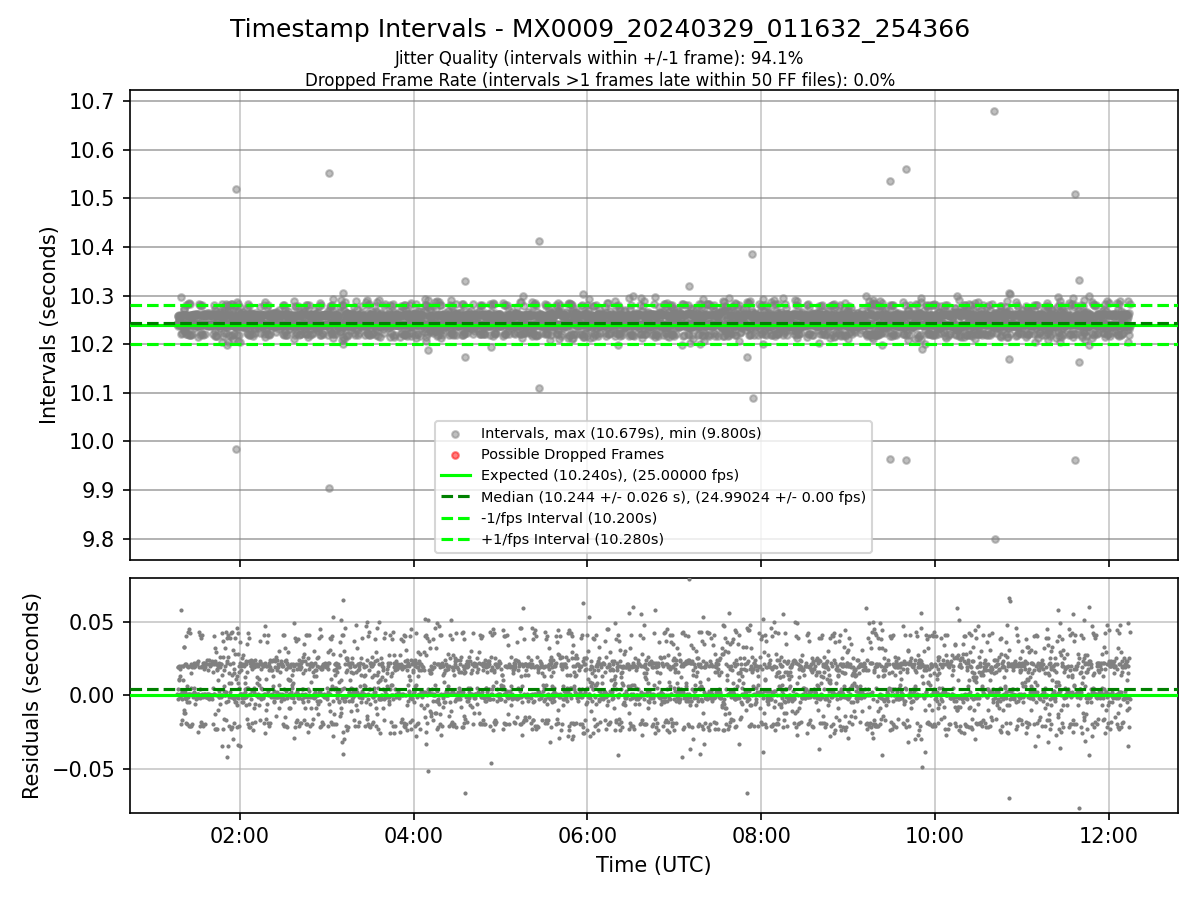The image size is (1200, 900).
Task: Click the solid green 'Expected' legend line sample
Action: click(x=456, y=476)
